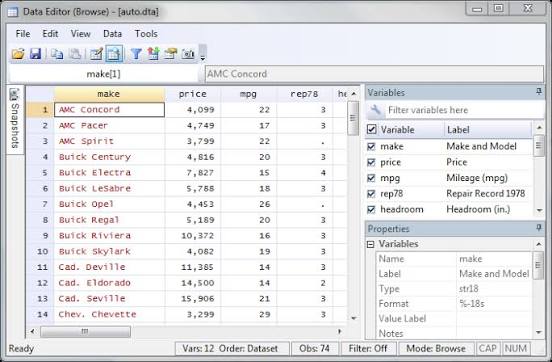
Task: Select the Browse mode toolbar icon
Action: coord(114,54)
